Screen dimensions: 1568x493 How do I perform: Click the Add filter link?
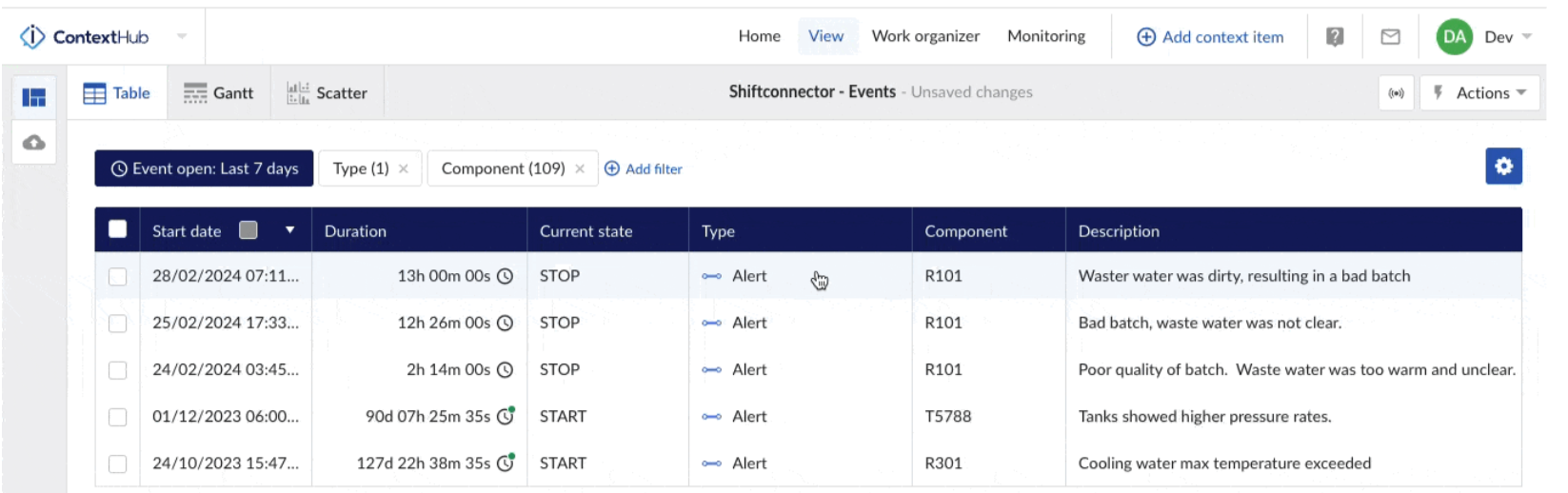644,168
